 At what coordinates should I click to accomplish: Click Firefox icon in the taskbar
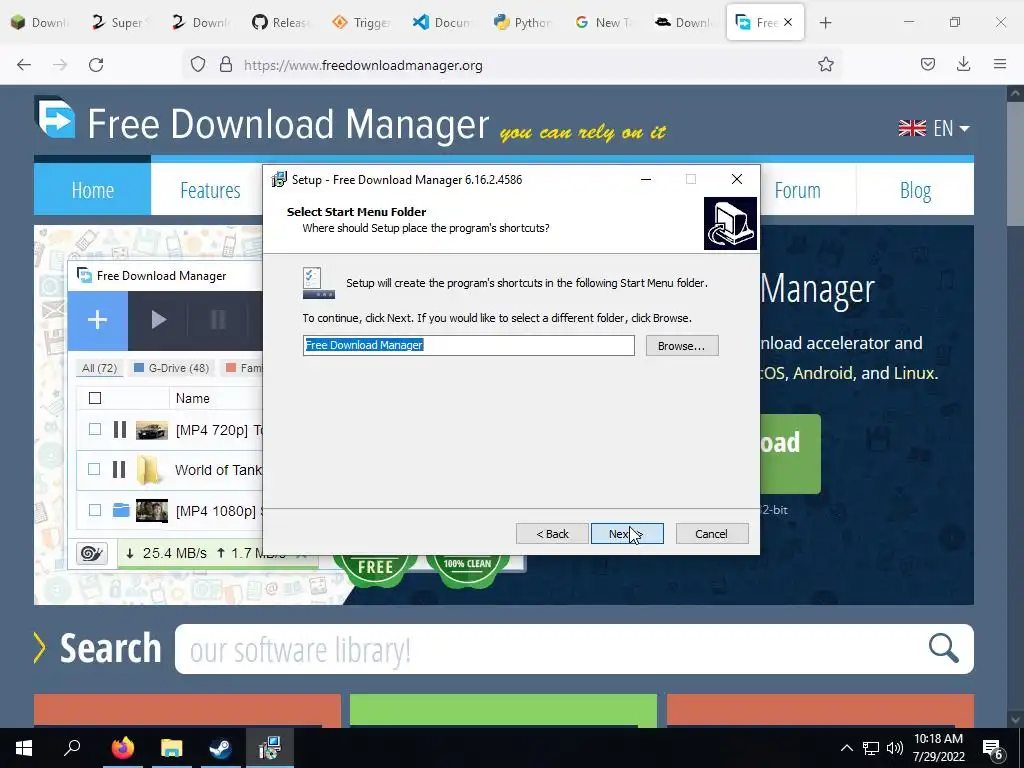click(x=122, y=748)
